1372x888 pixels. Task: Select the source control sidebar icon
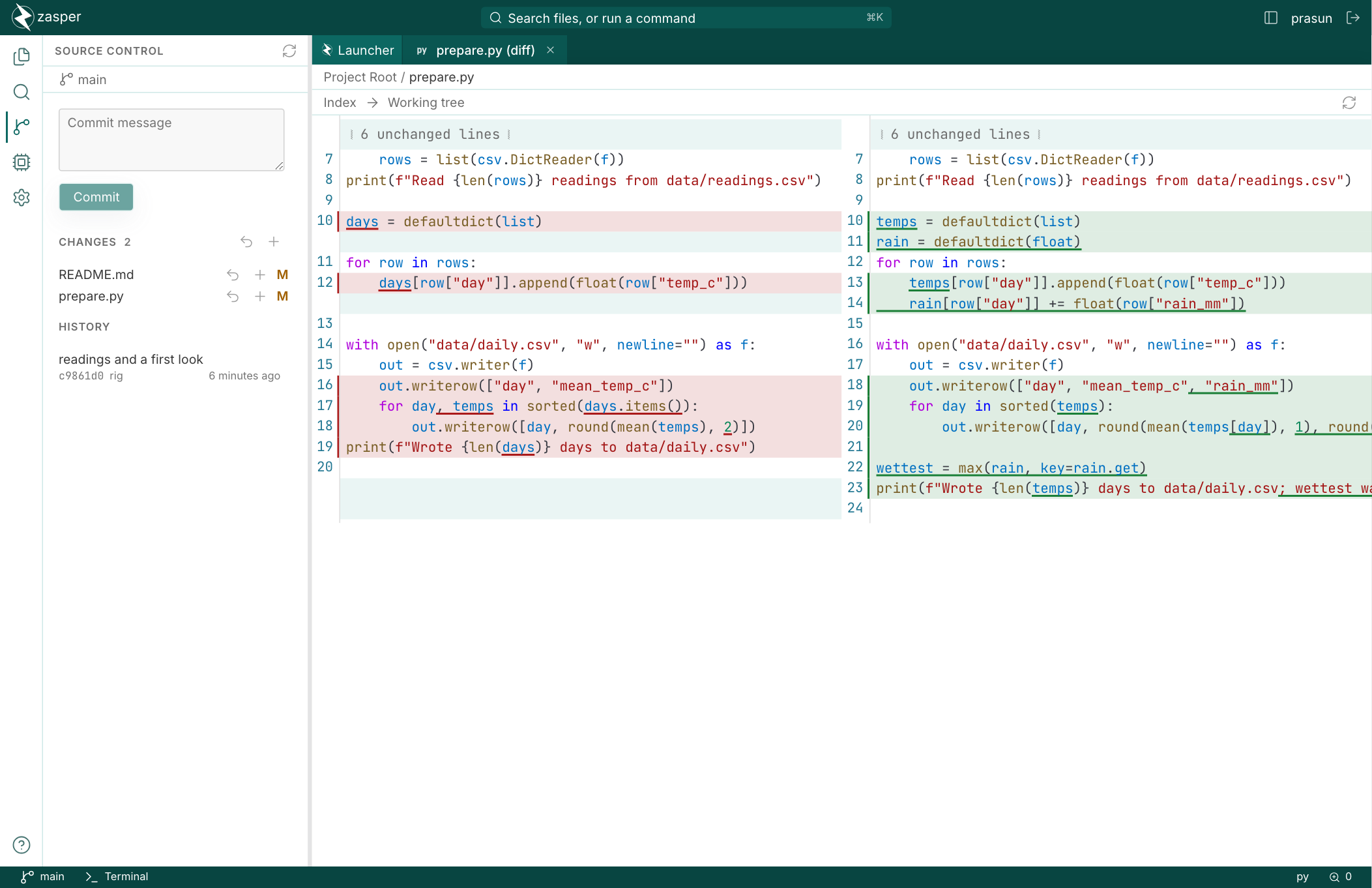tap(22, 126)
